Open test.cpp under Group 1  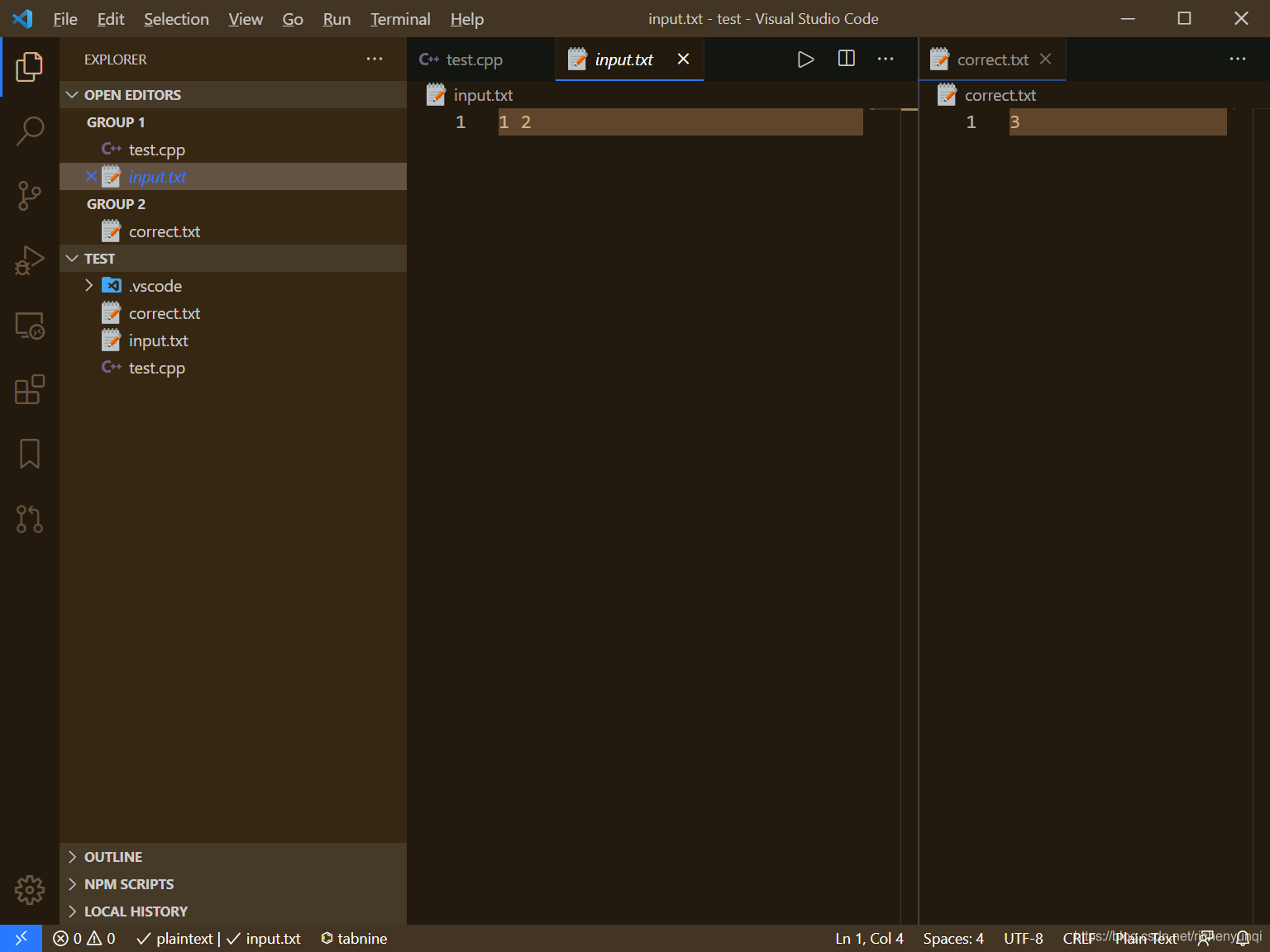click(x=233, y=150)
